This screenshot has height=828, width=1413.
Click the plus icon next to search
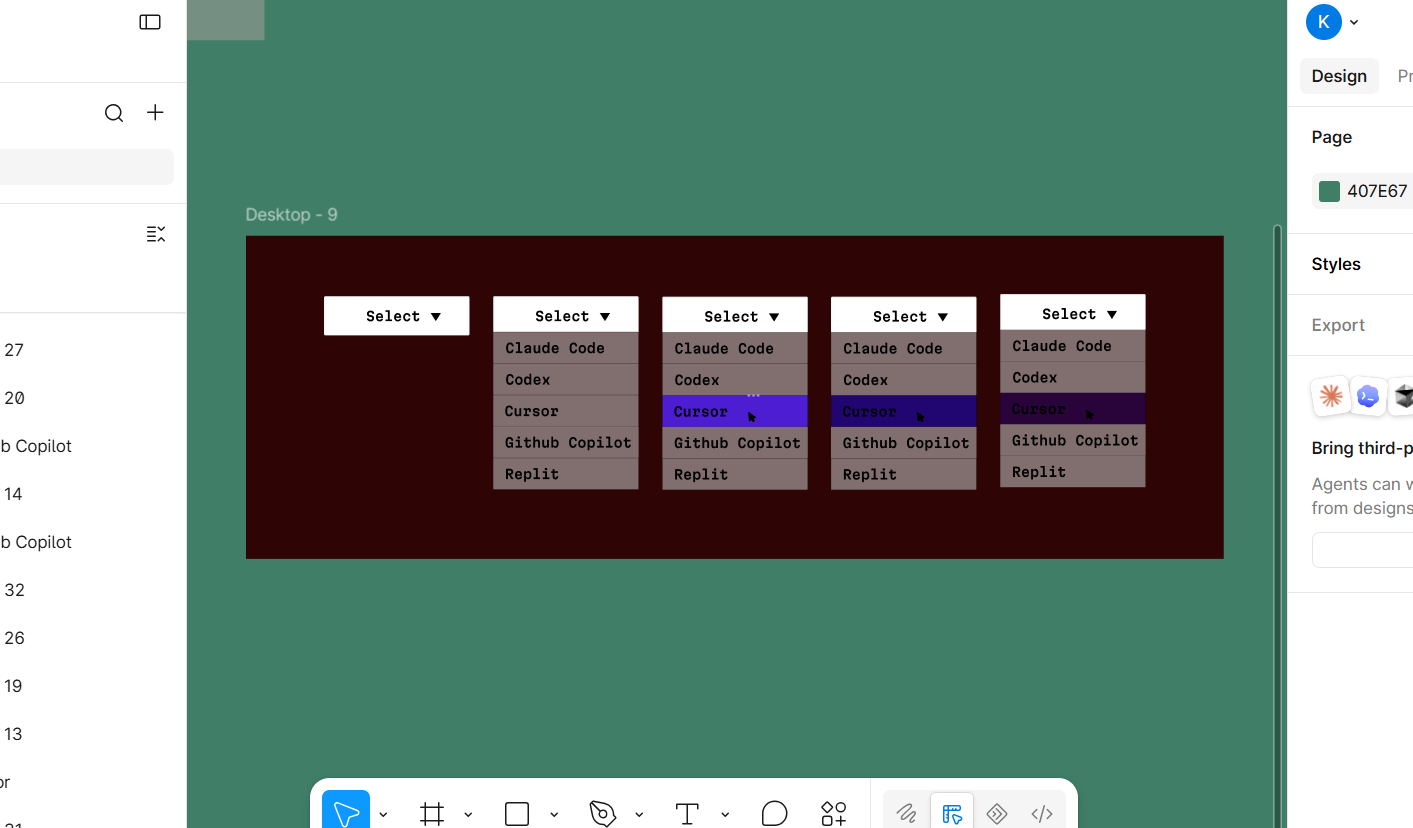point(155,113)
